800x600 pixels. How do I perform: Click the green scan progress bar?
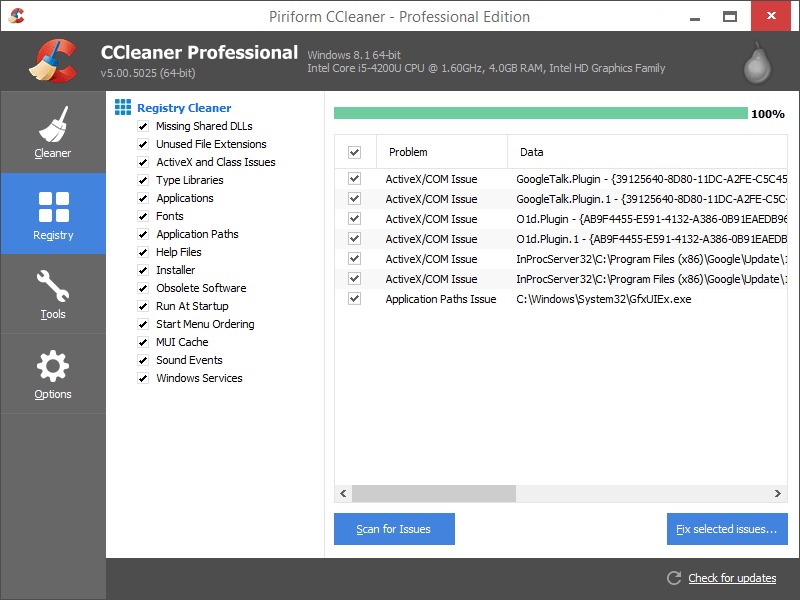click(540, 113)
